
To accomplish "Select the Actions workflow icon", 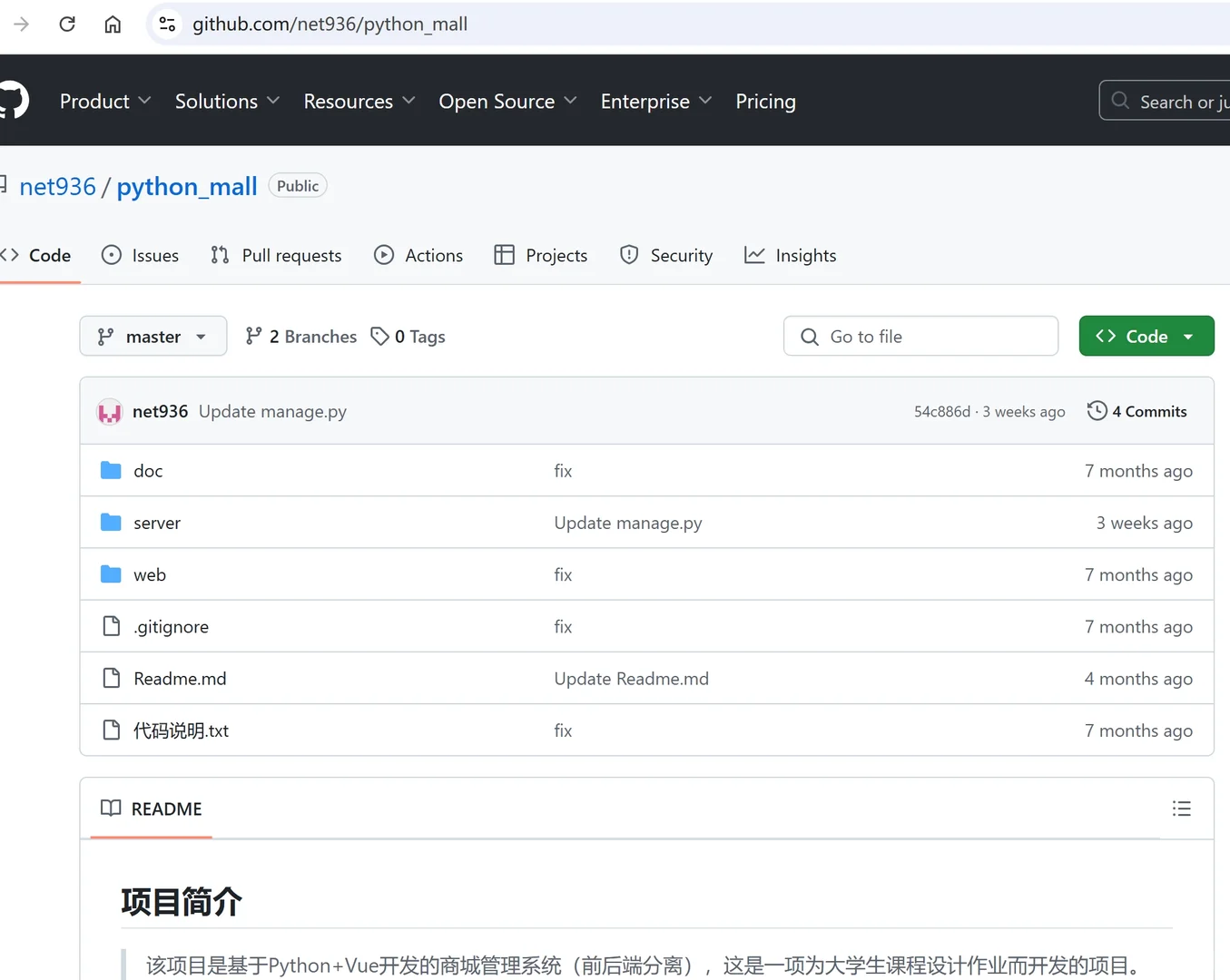I will [x=384, y=255].
